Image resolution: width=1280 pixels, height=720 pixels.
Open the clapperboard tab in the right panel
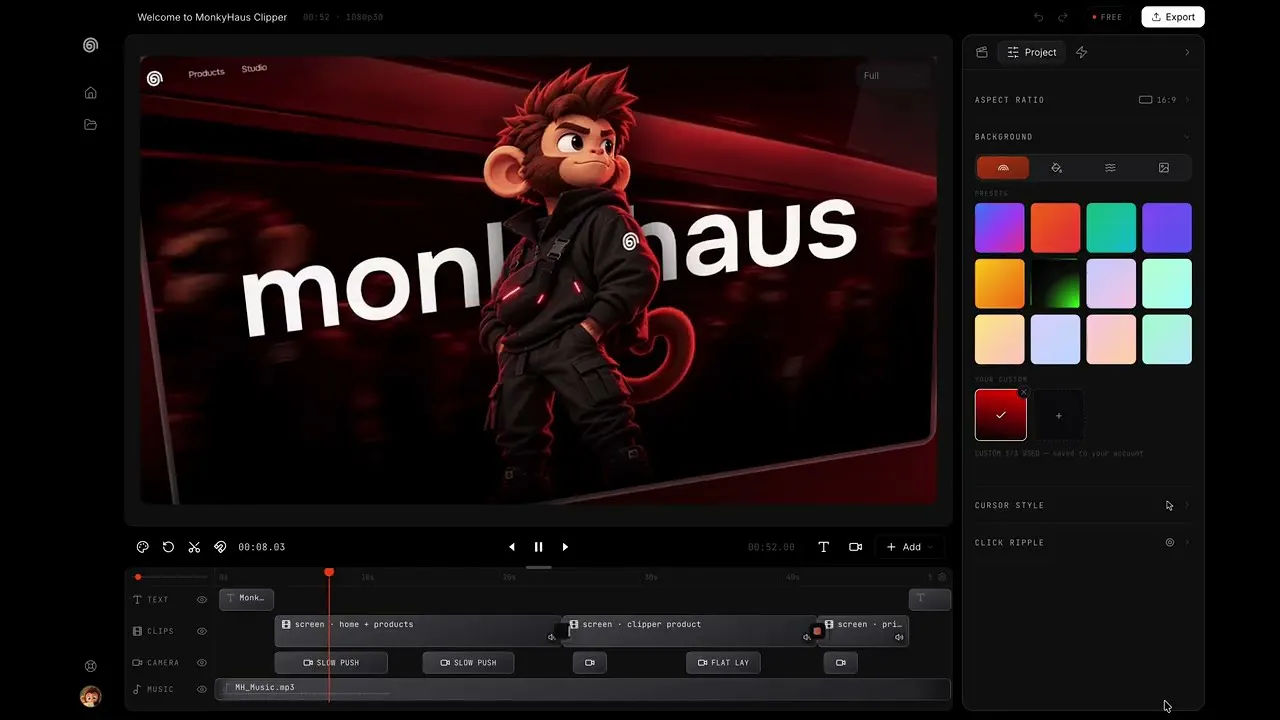point(982,52)
